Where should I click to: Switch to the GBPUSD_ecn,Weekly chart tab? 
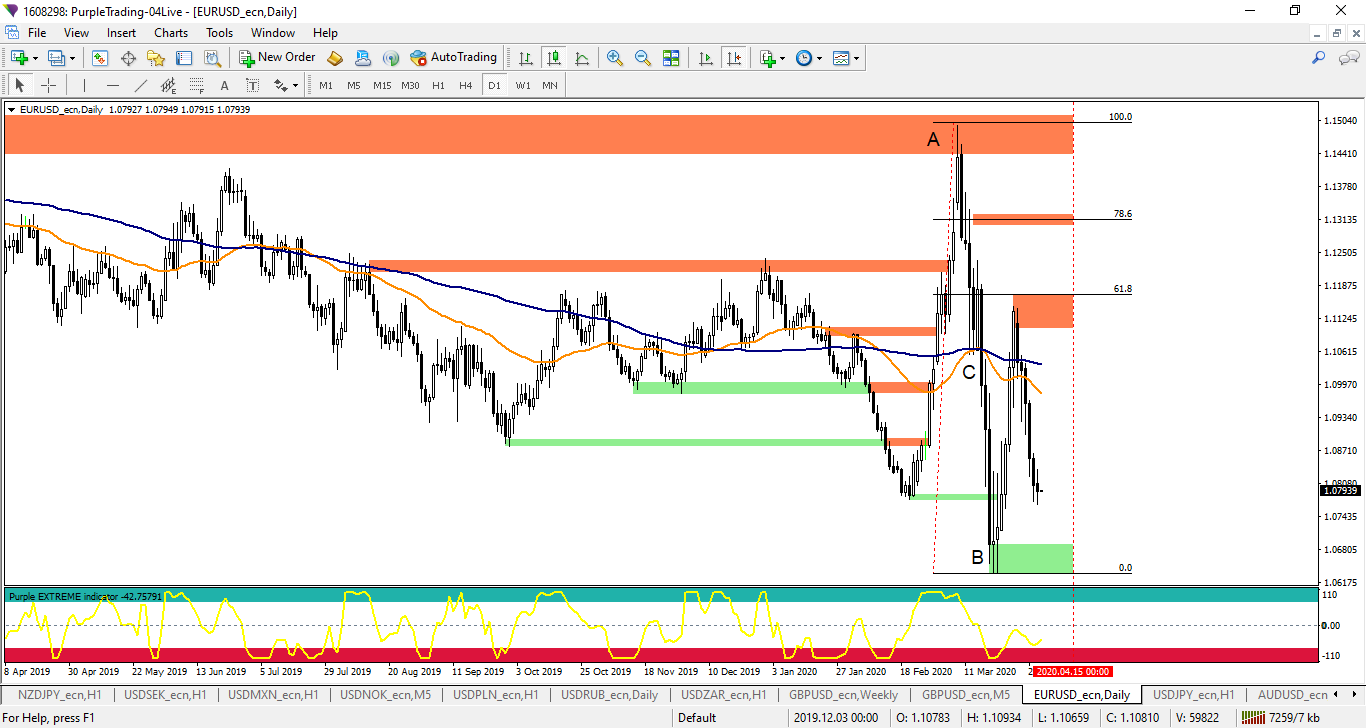tap(843, 694)
